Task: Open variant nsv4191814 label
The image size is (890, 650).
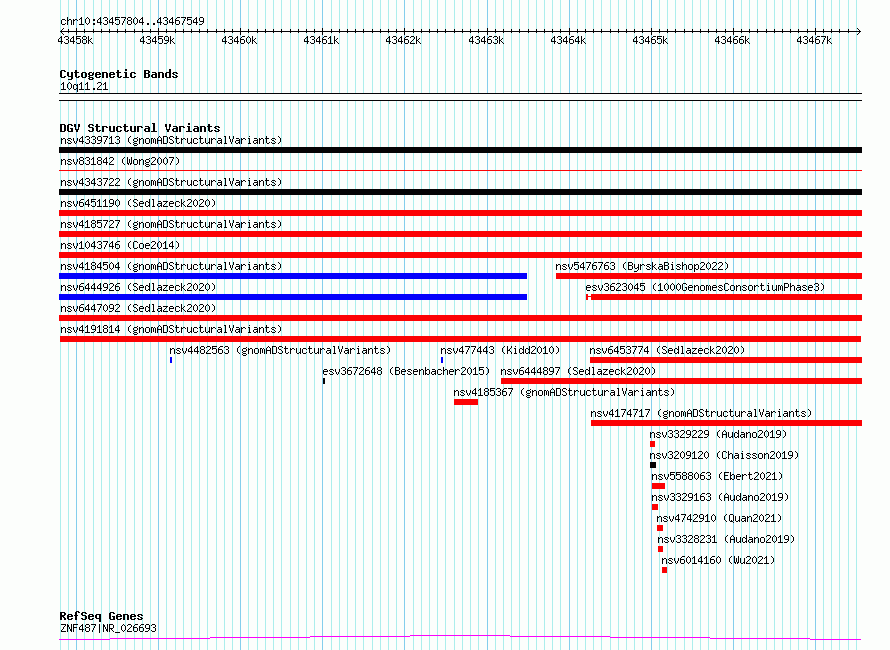Action: coord(171,329)
